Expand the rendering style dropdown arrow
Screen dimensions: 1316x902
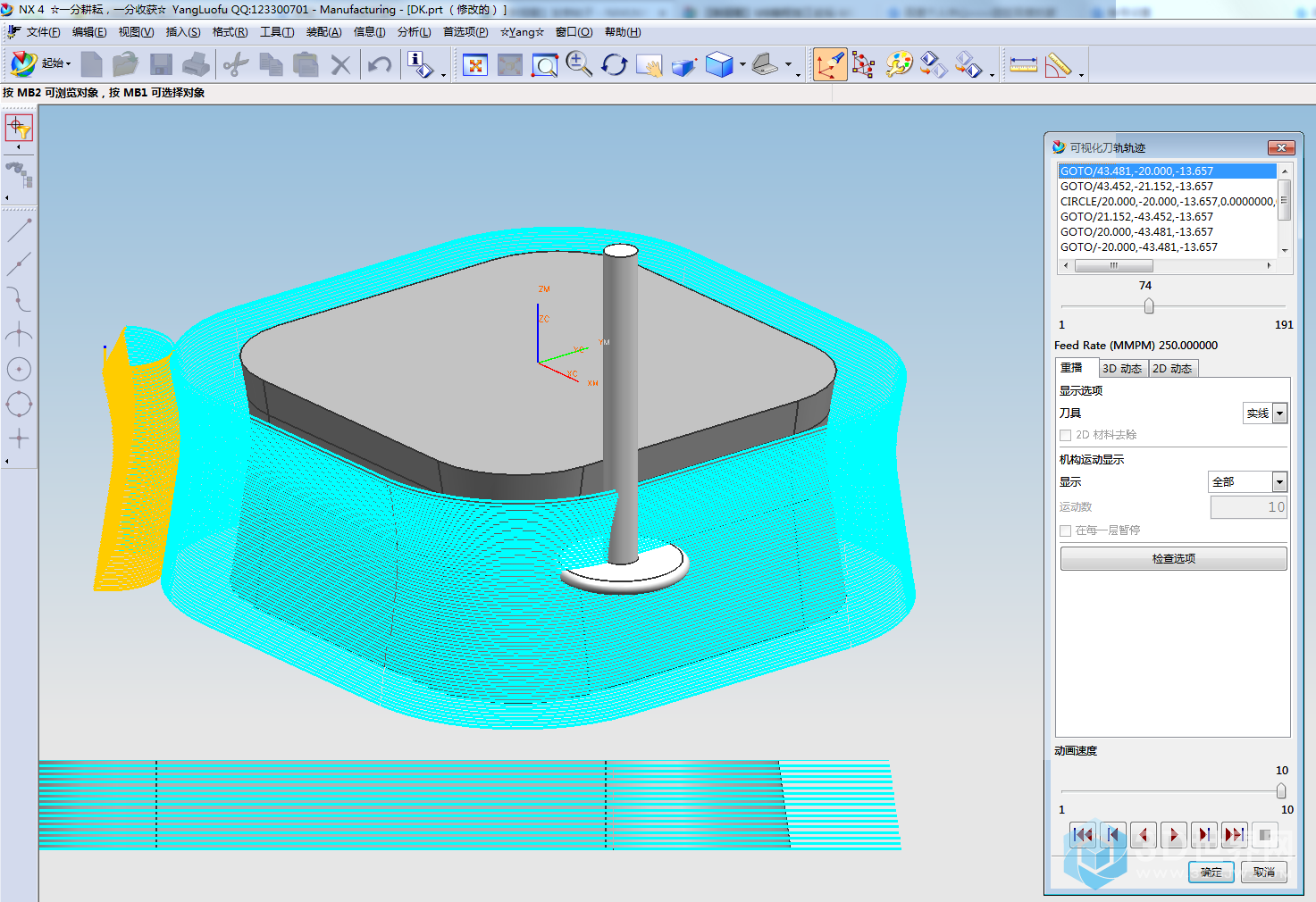pyautogui.click(x=742, y=64)
